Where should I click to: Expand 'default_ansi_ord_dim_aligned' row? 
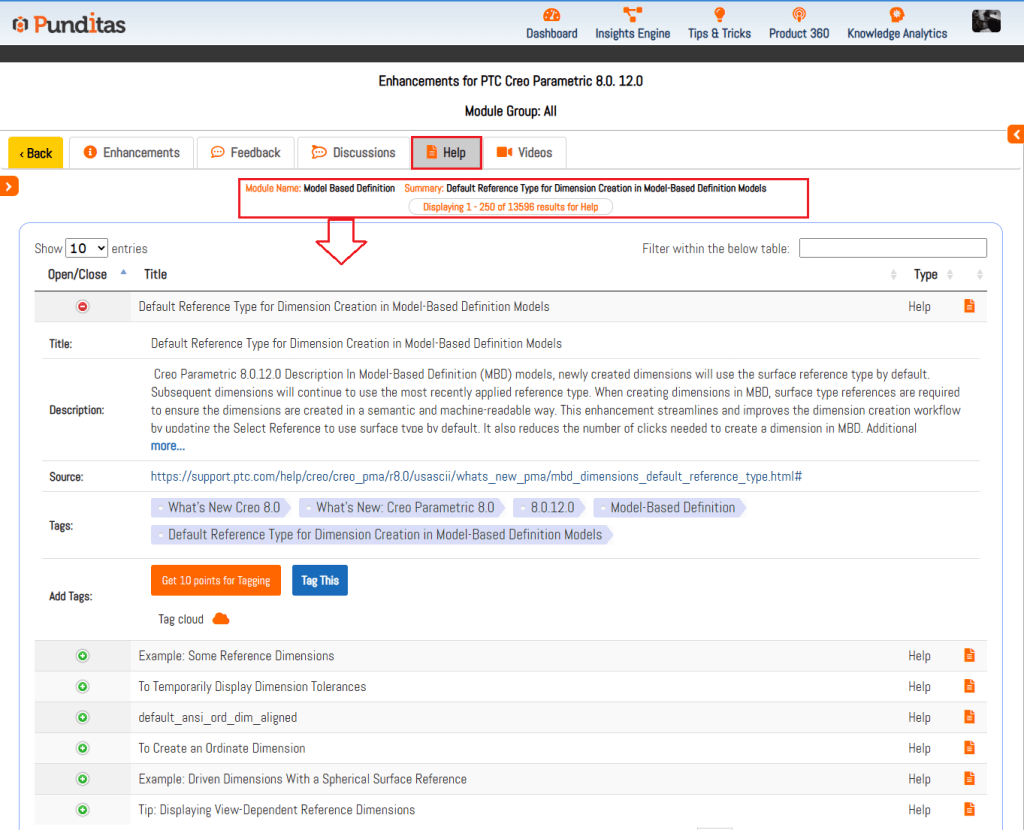[83, 718]
